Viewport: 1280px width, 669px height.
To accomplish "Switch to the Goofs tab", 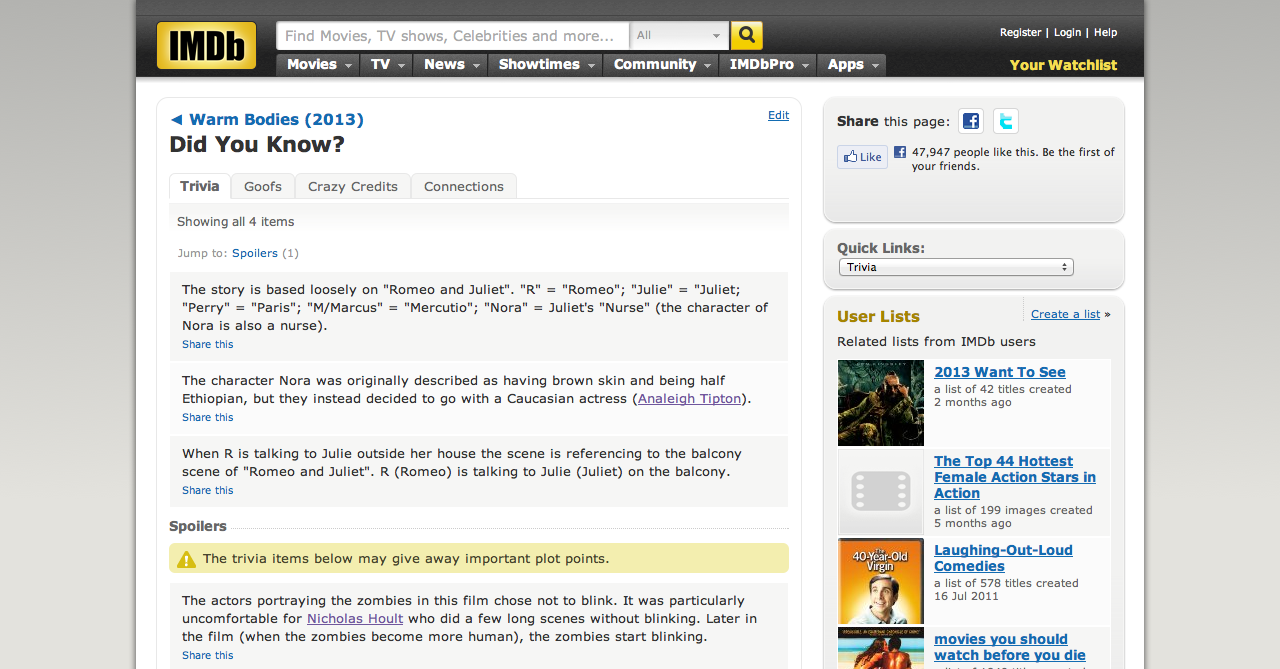I will pos(263,186).
